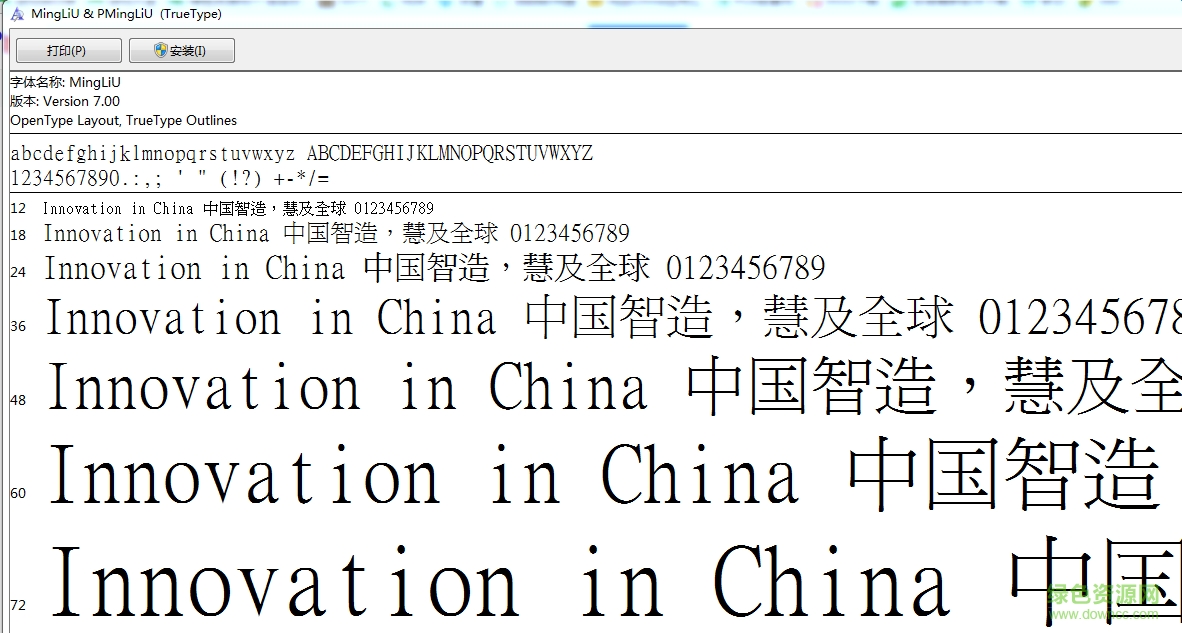Click the lowercase alphabet sample line
This screenshot has width=1182, height=633.
300,152
